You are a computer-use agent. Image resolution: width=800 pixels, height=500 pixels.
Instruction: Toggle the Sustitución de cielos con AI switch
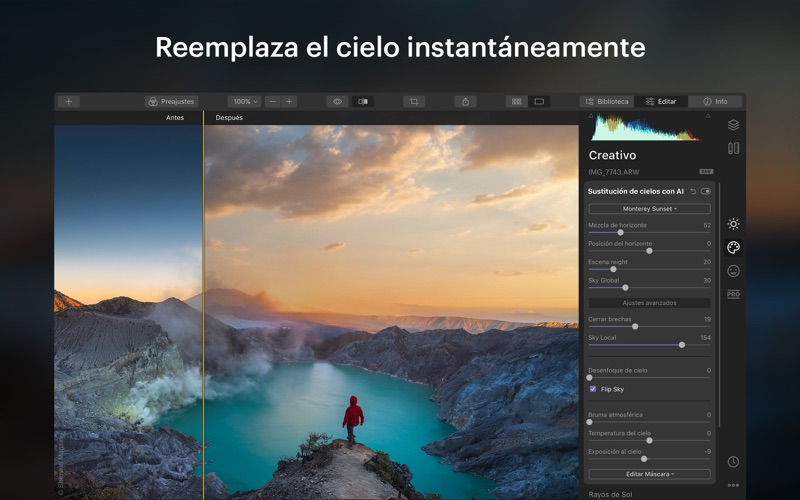point(706,191)
